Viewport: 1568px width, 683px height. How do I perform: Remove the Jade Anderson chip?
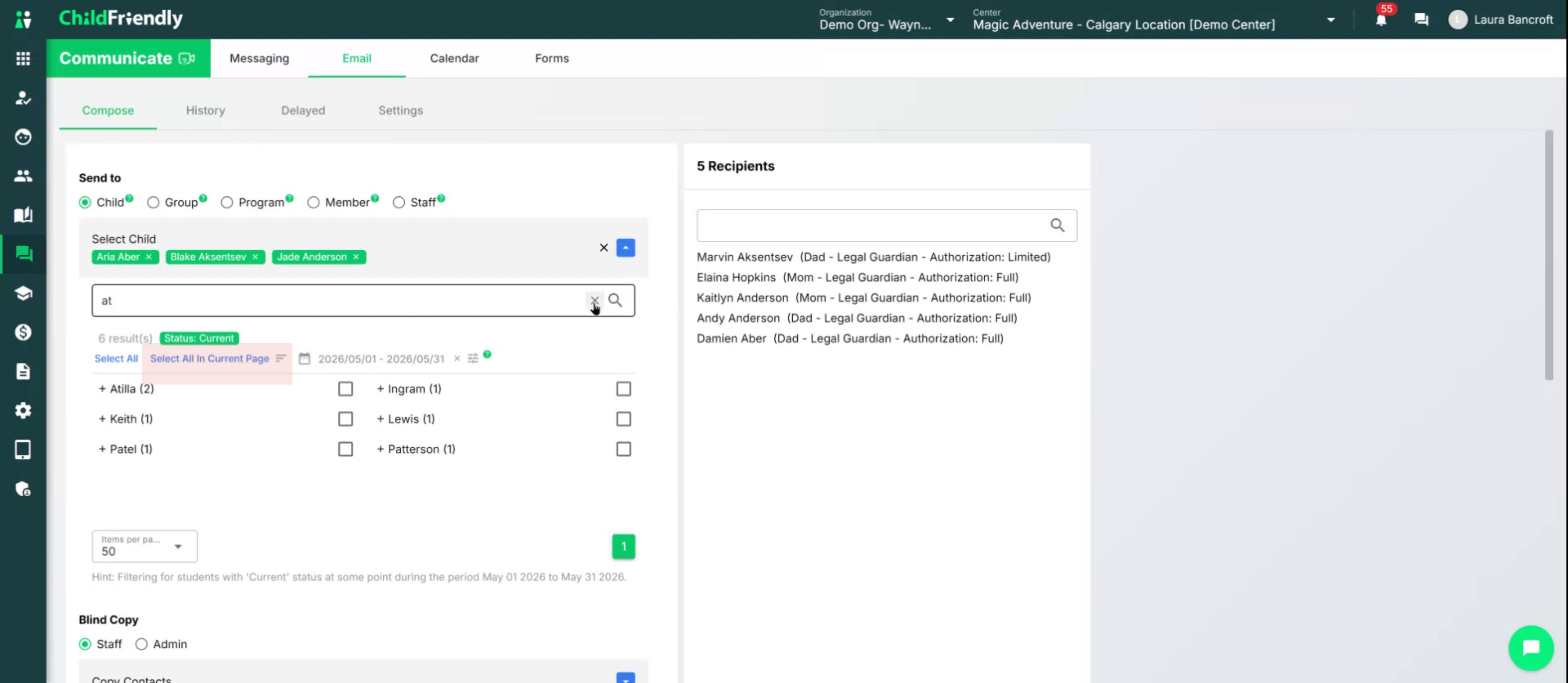(x=356, y=256)
